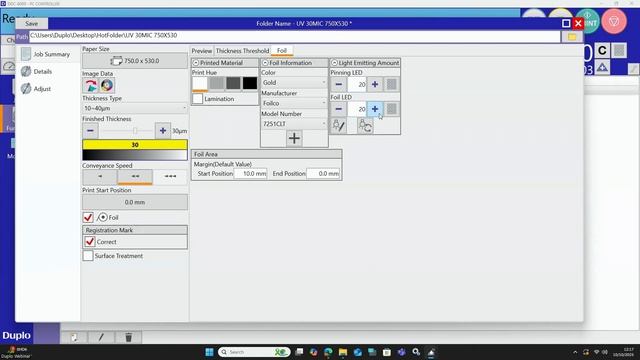The height and width of the screenshot is (360, 640).
Task: Click the taskbar Search box
Action: click(254, 352)
